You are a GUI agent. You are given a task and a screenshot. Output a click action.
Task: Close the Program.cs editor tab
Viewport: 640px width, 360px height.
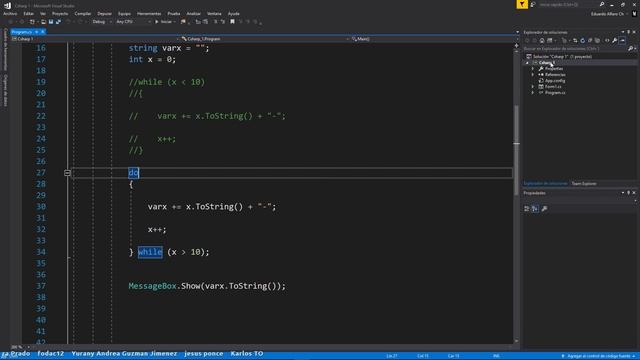(x=42, y=32)
